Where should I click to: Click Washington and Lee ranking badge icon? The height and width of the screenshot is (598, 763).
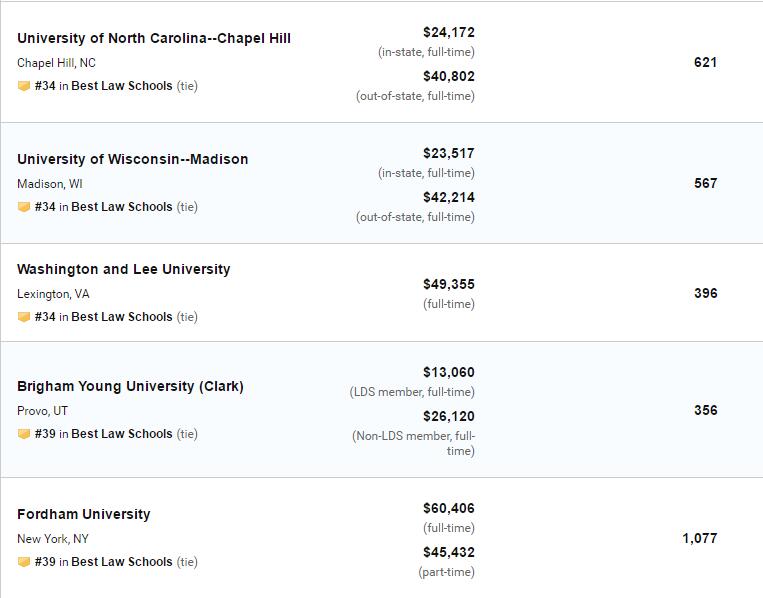pyautogui.click(x=24, y=317)
